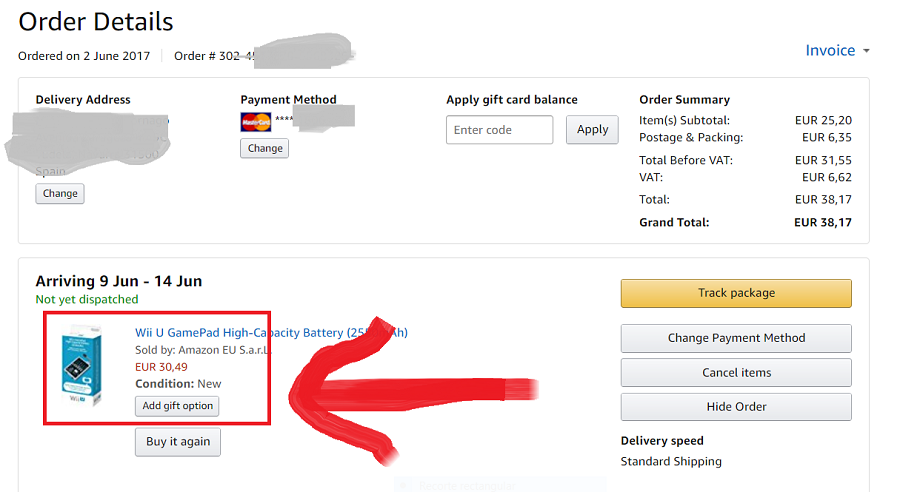Select the Grand Total amount EUR 38,17

(823, 222)
